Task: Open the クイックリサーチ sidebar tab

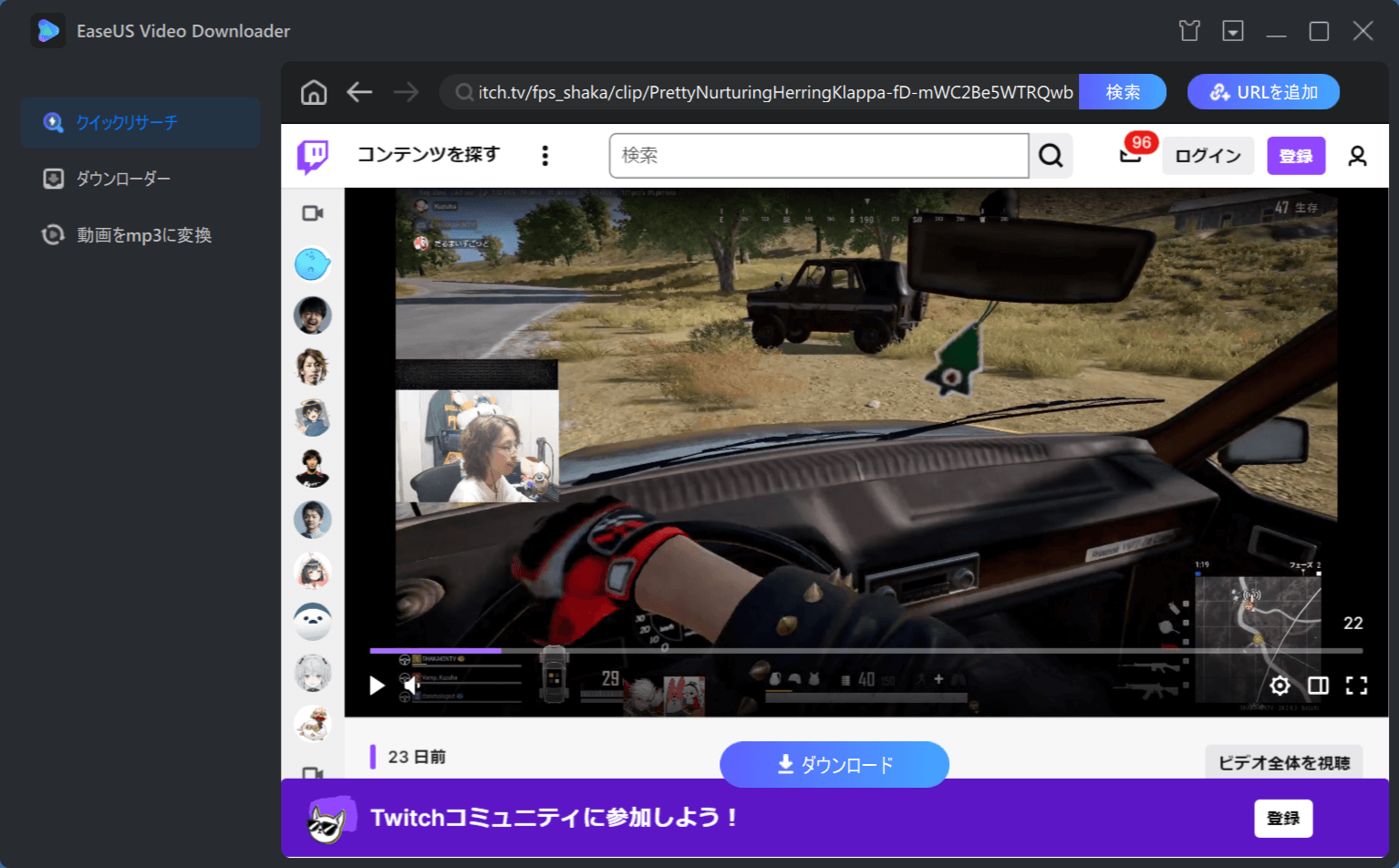Action: [x=140, y=122]
